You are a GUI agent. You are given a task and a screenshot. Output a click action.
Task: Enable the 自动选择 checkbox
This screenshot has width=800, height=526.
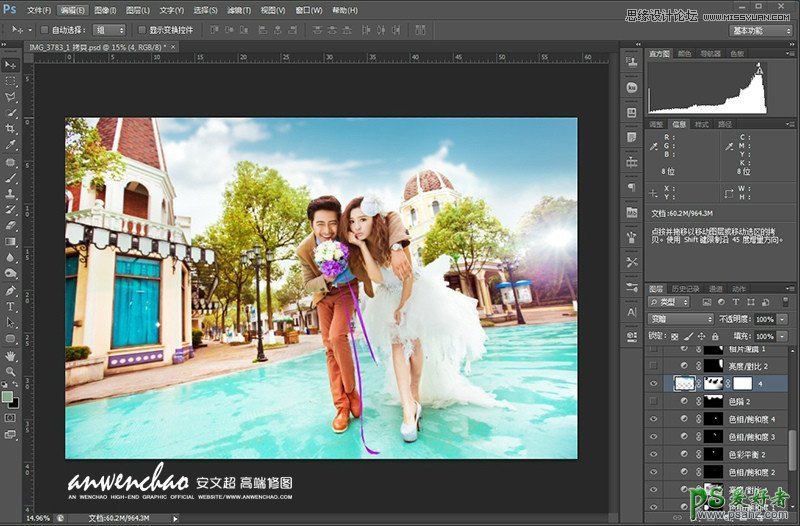tap(44, 30)
